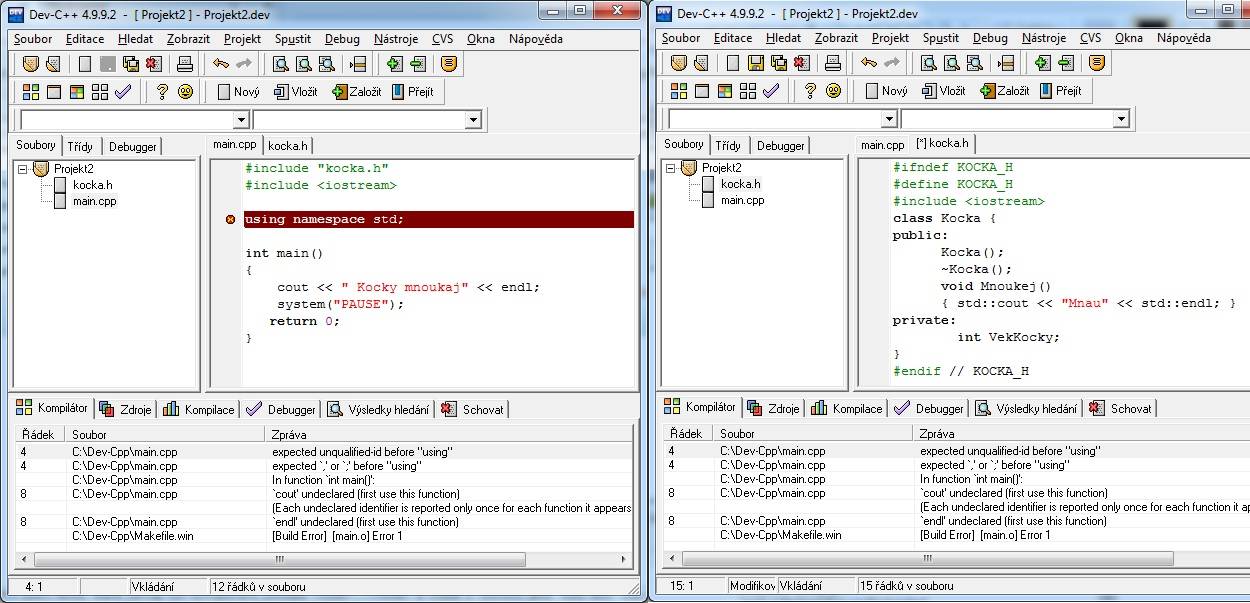Click Založit button in right window
This screenshot has height=603, width=1250.
tap(1005, 91)
